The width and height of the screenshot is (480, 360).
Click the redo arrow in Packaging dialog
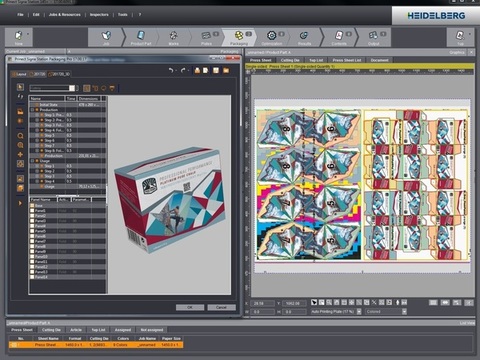pos(183,70)
